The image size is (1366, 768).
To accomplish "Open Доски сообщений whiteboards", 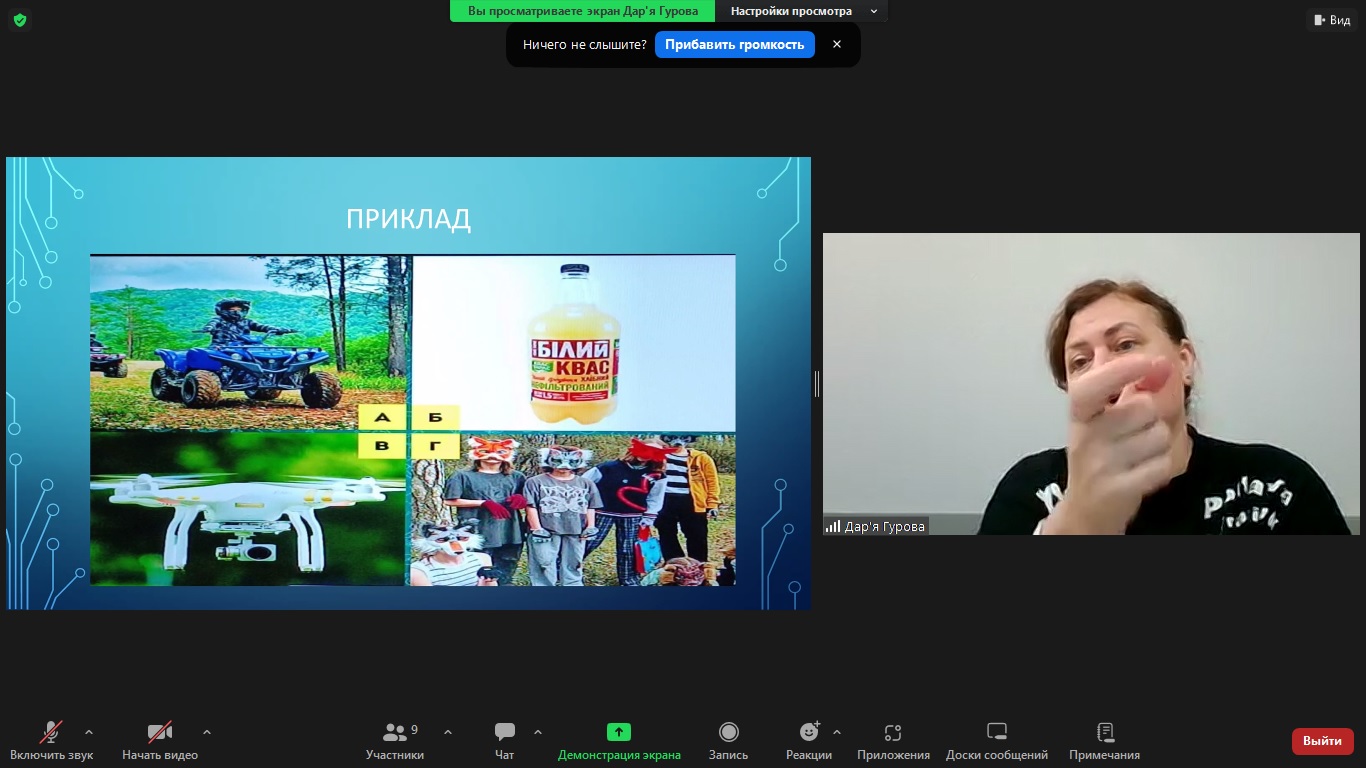I will tap(996, 741).
